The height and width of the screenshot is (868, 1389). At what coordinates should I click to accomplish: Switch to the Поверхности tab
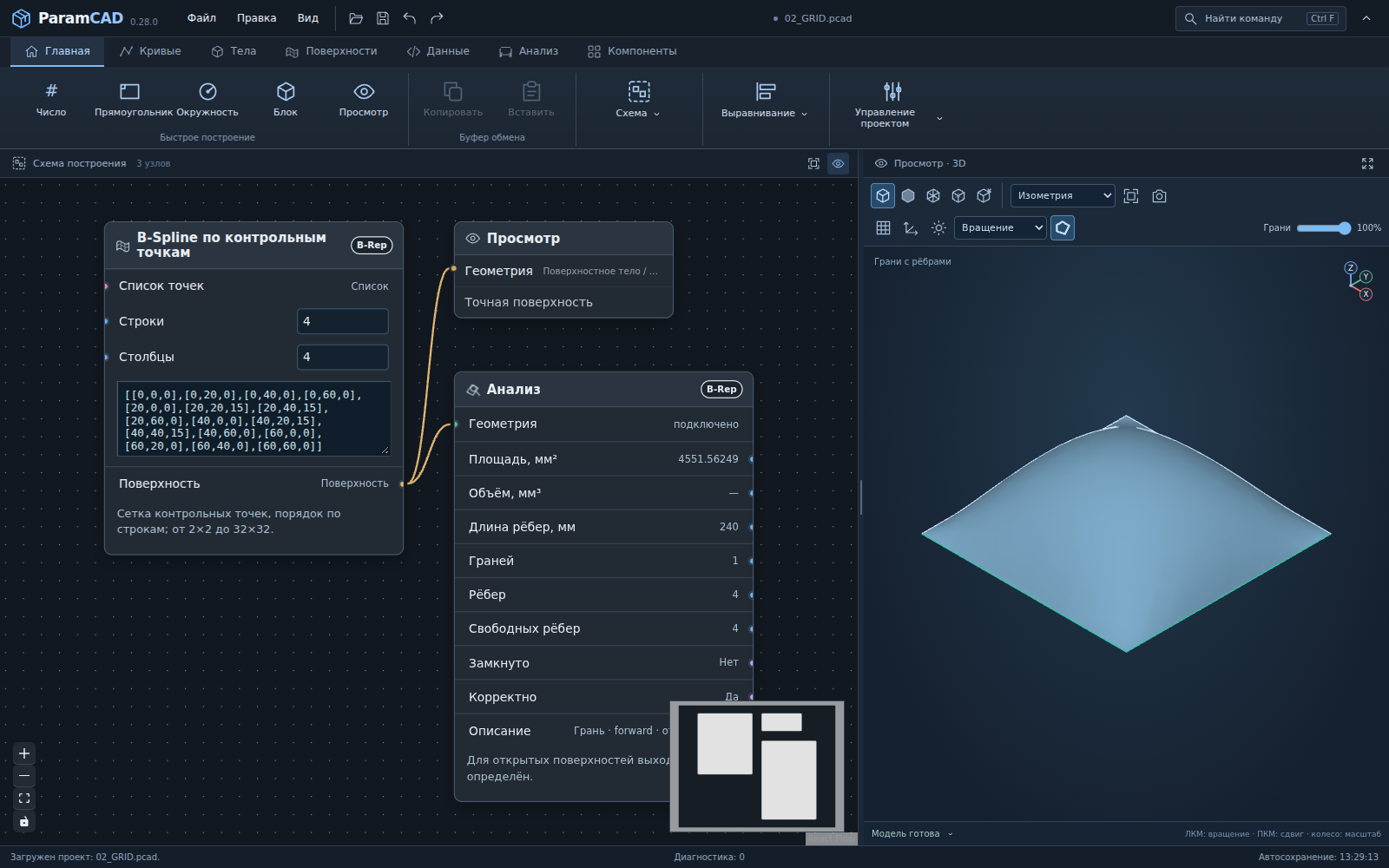coord(332,51)
